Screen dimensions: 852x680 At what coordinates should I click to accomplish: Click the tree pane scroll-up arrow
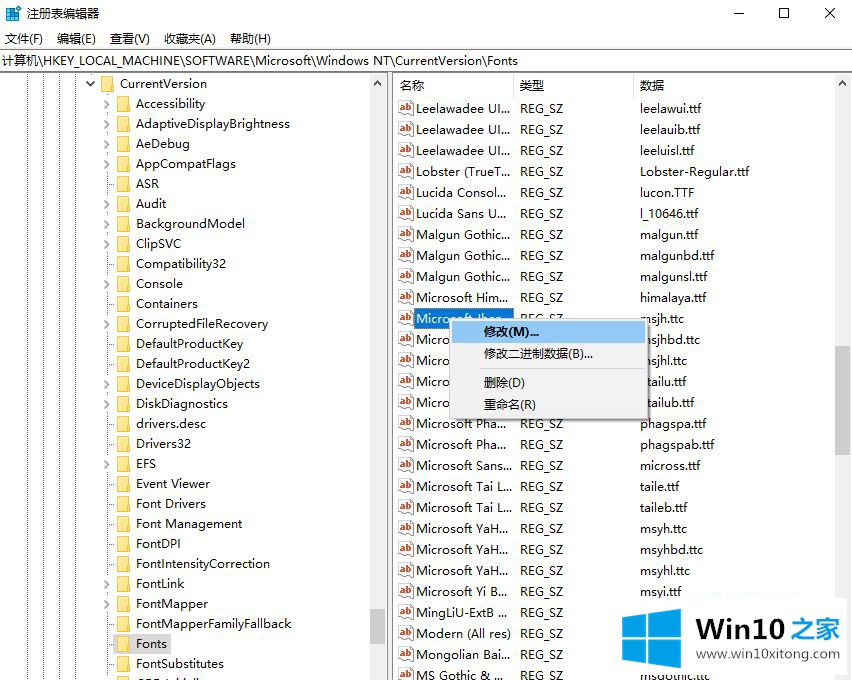point(378,84)
